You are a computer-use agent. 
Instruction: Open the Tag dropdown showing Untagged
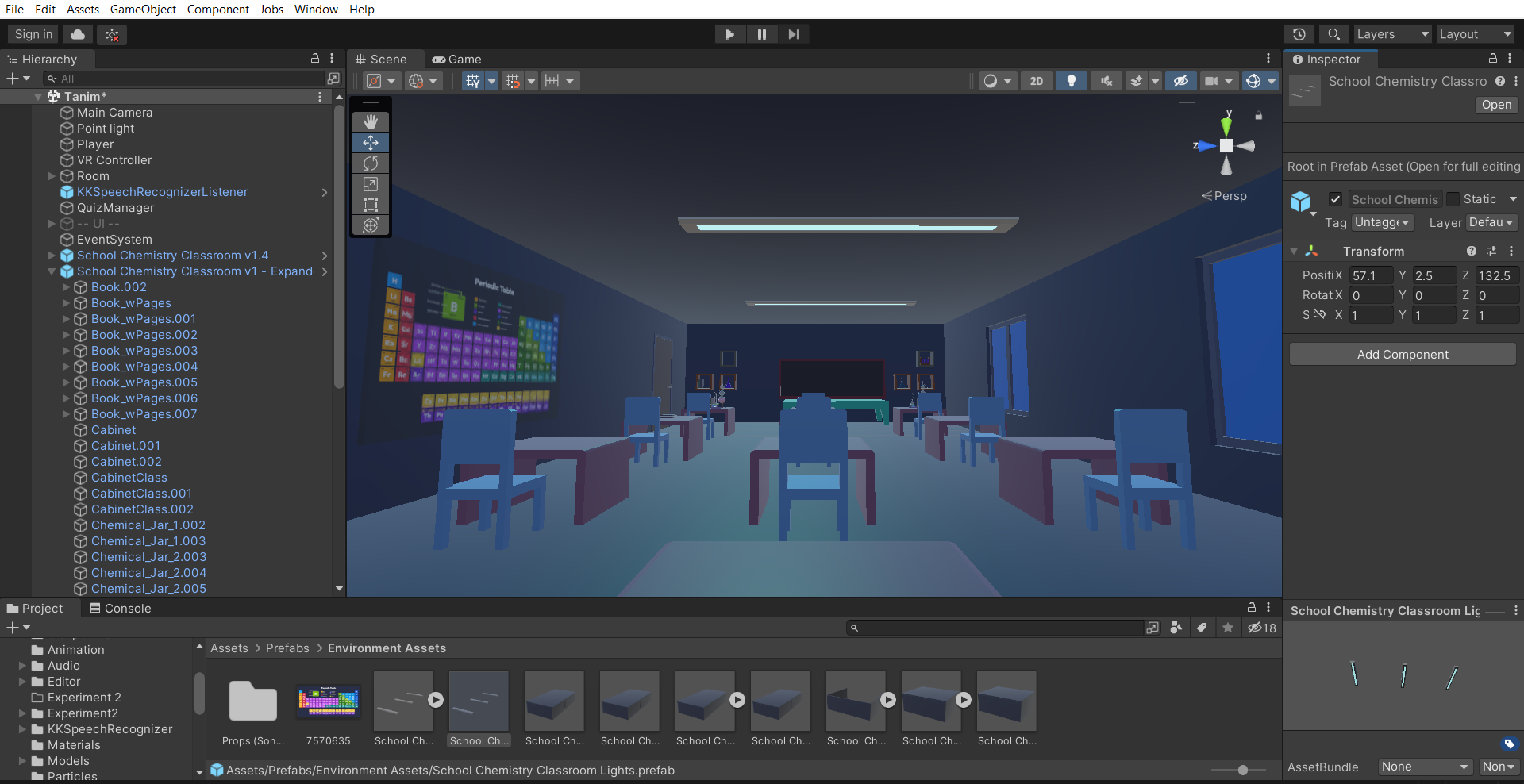tap(1383, 223)
